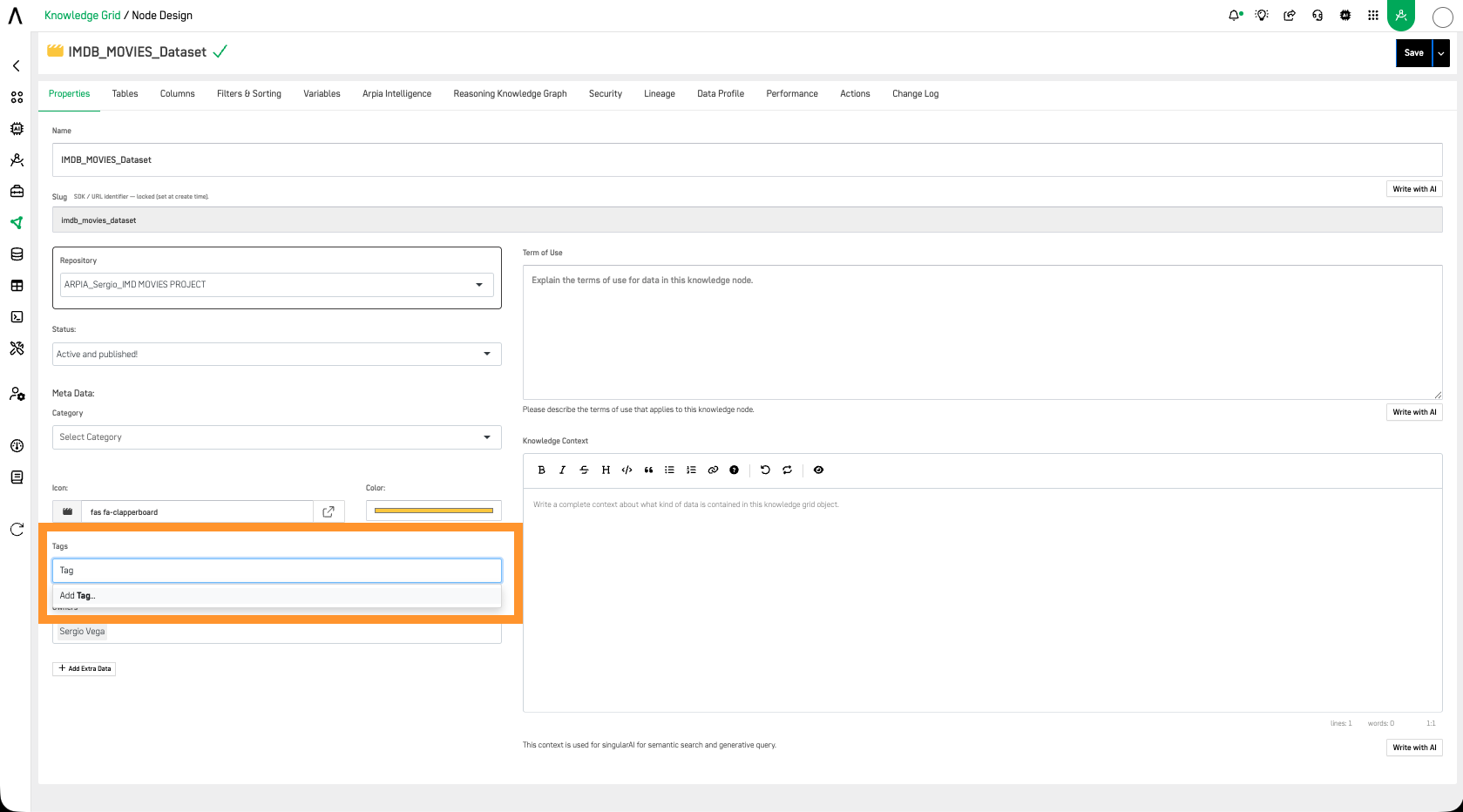Click Write with AI below Term of Use

[1414, 412]
